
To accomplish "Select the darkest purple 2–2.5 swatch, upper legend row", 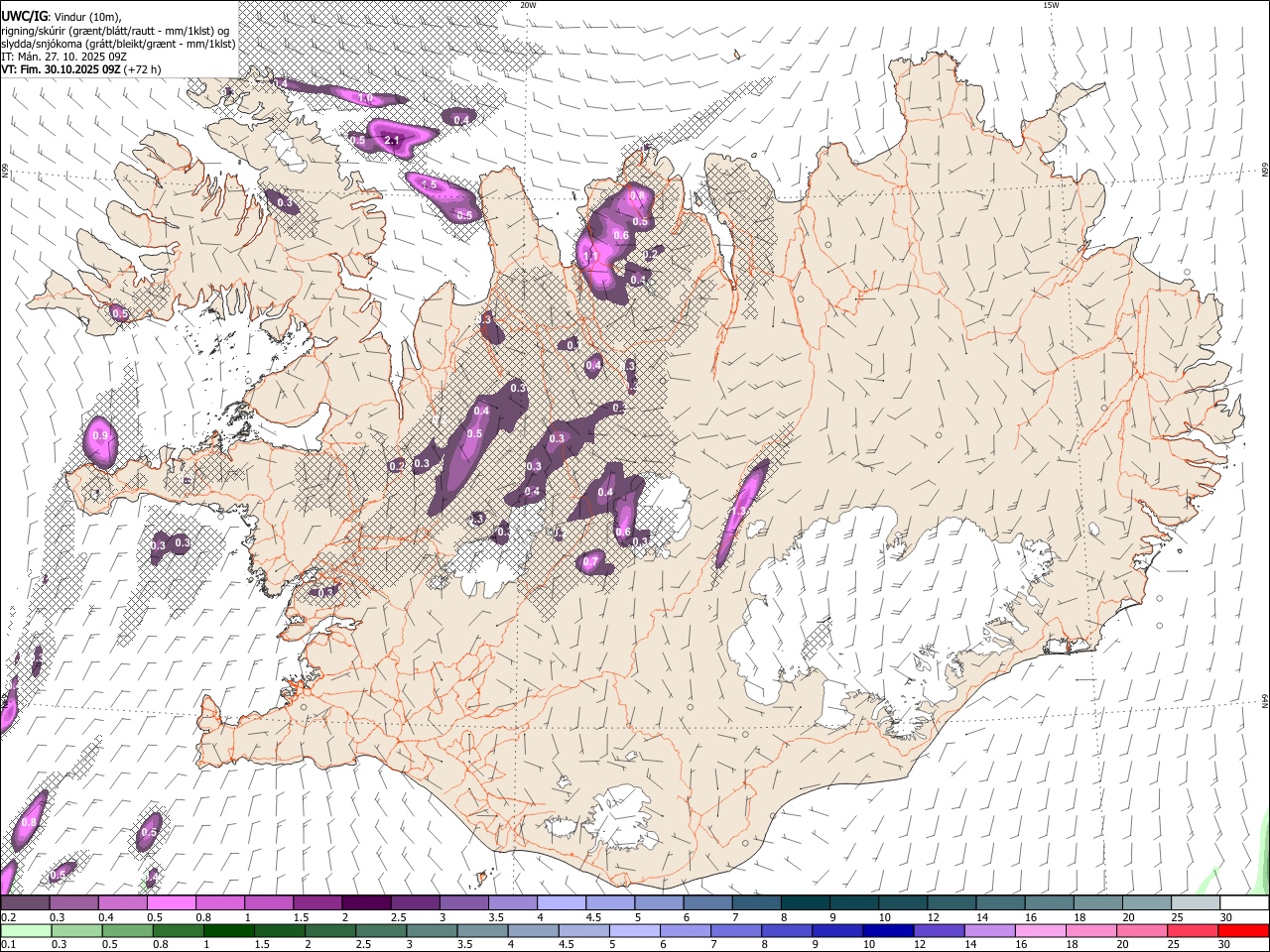I will click(x=366, y=903).
